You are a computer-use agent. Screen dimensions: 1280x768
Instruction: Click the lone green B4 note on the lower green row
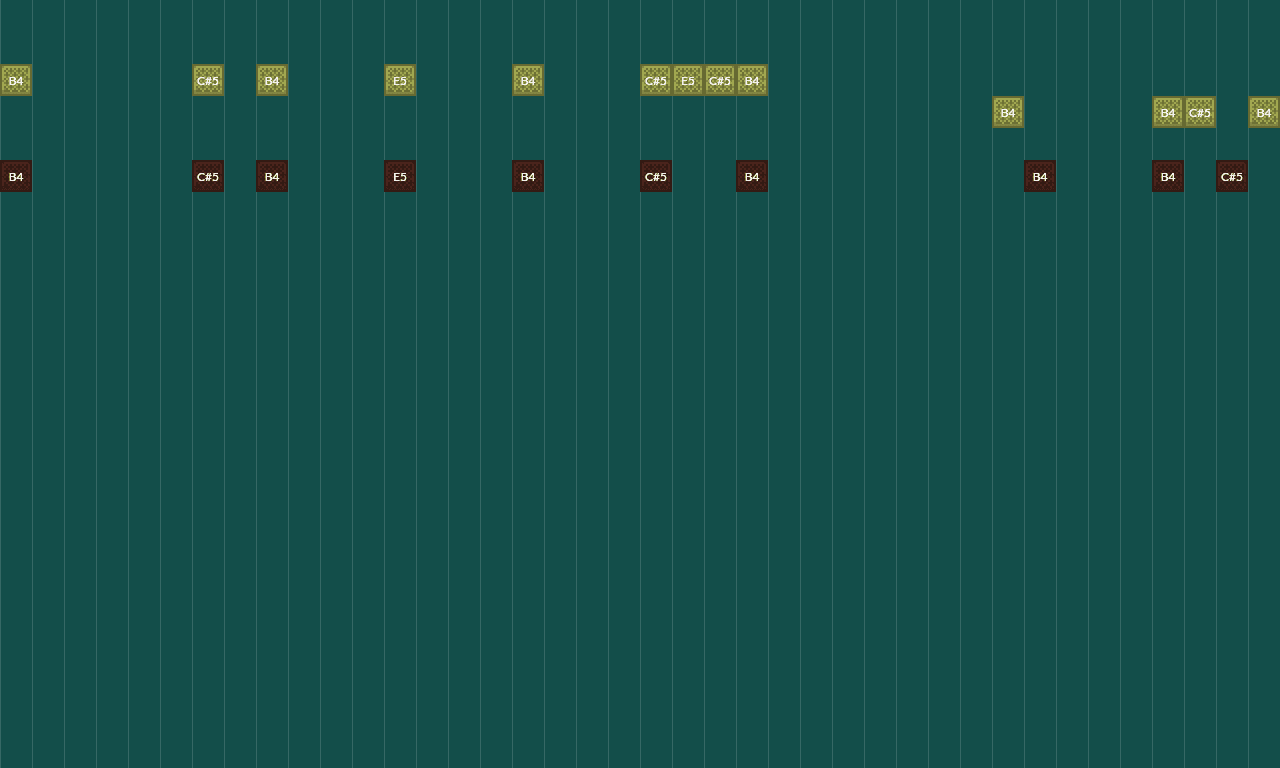(1007, 112)
